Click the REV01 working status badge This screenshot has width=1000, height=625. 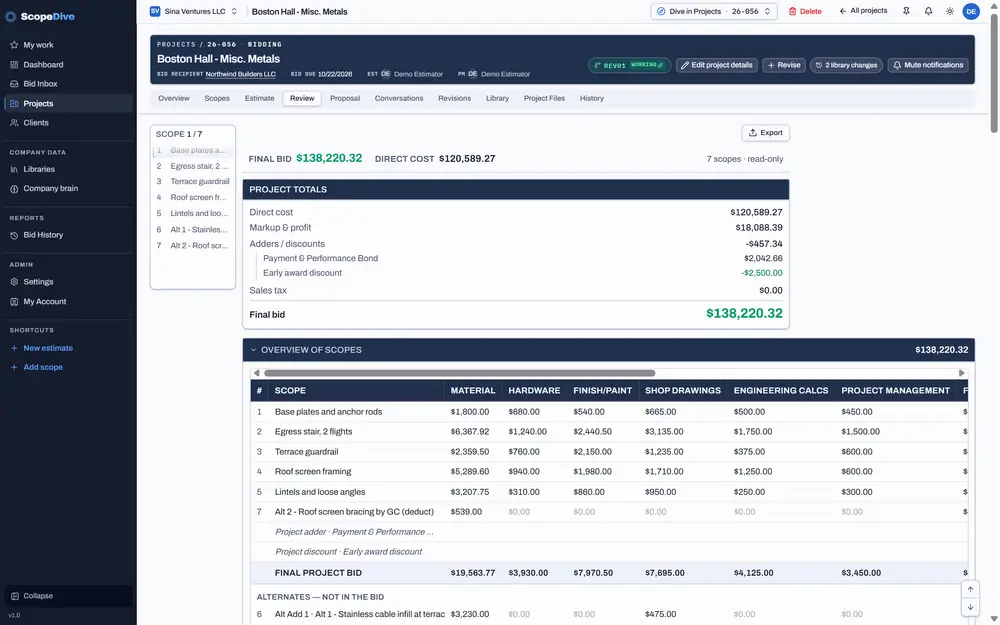click(x=629, y=65)
